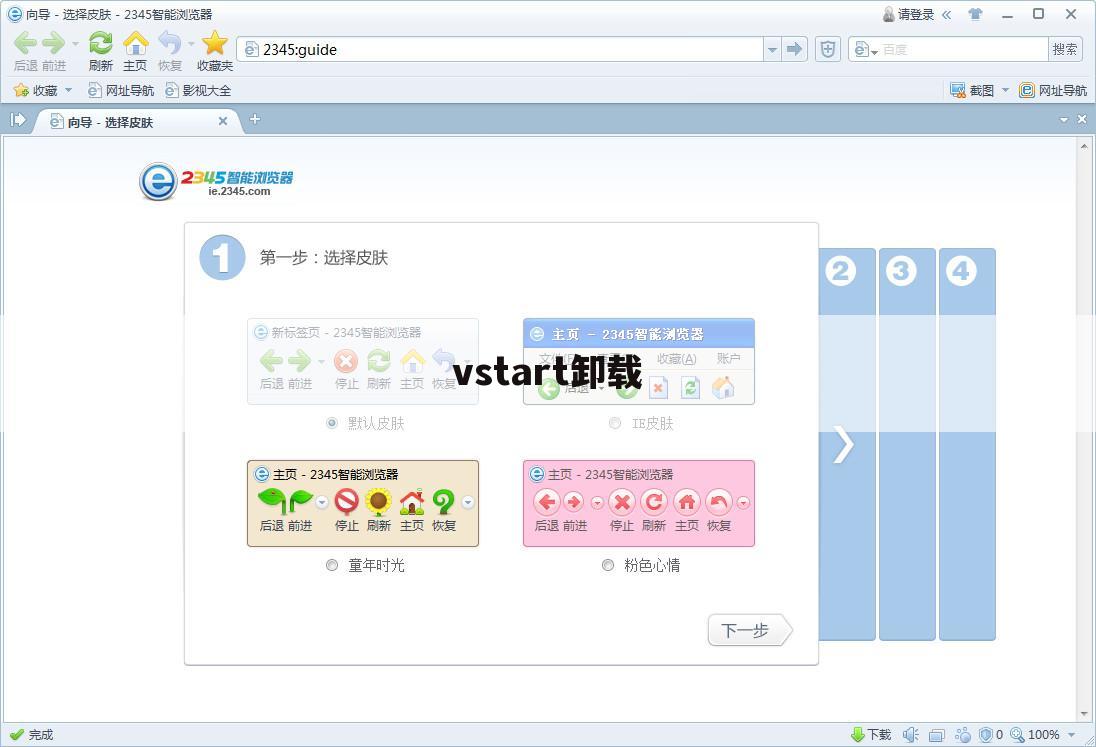The height and width of the screenshot is (747, 1096).
Task: Close the 向导 - 选择皮肤 tab
Action: 223,121
